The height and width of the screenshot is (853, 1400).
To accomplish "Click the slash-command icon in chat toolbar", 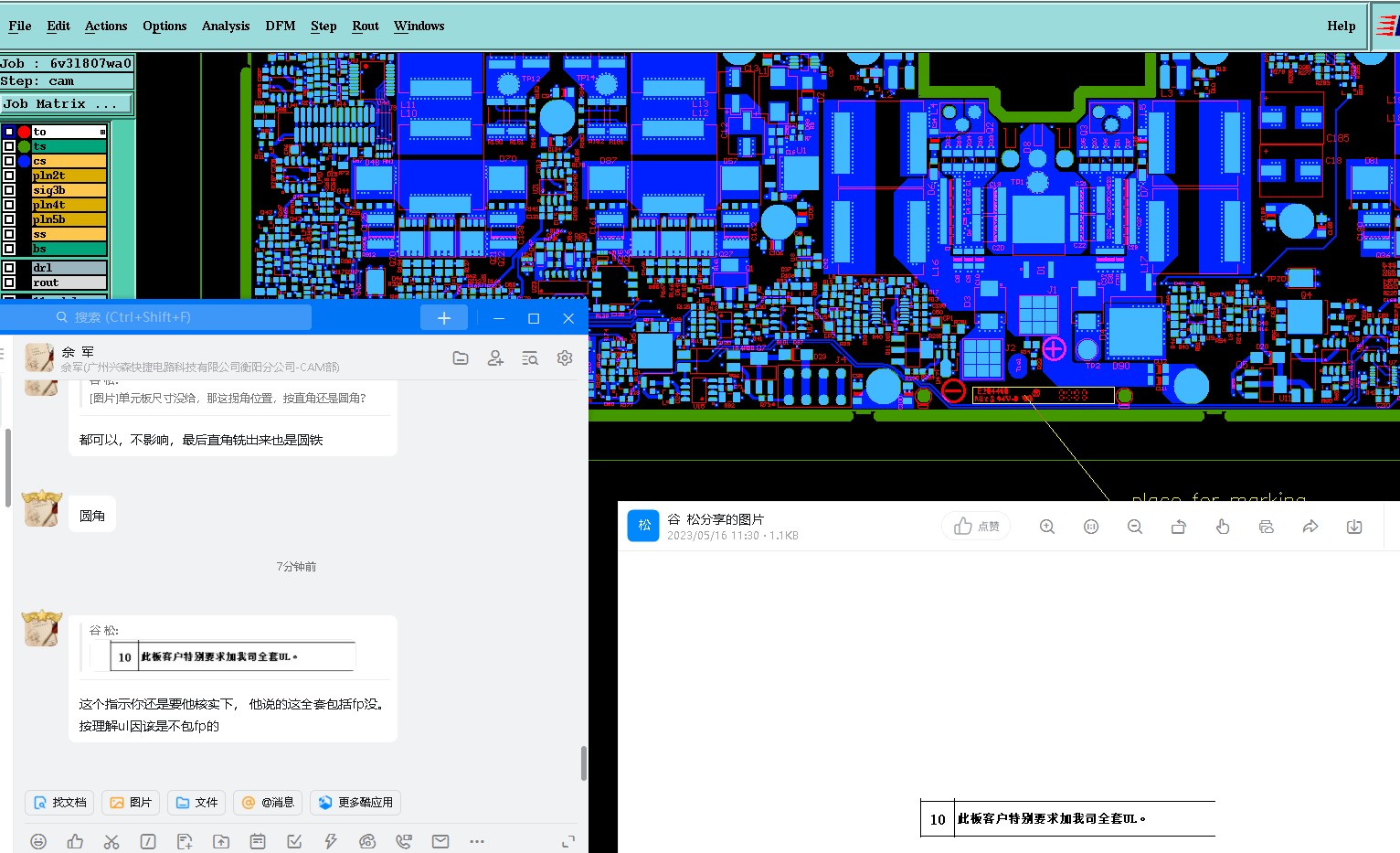I will point(148,841).
